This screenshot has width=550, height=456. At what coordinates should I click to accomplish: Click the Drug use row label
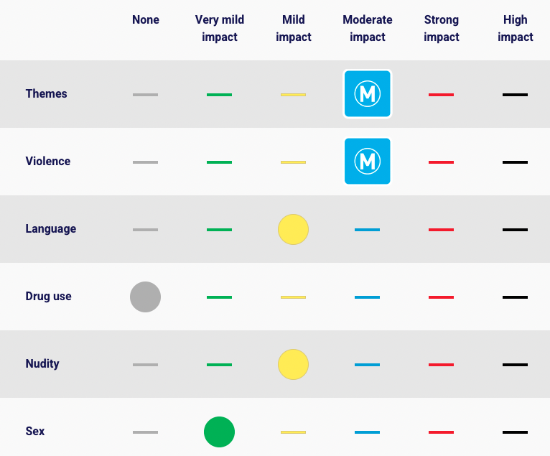(48, 296)
